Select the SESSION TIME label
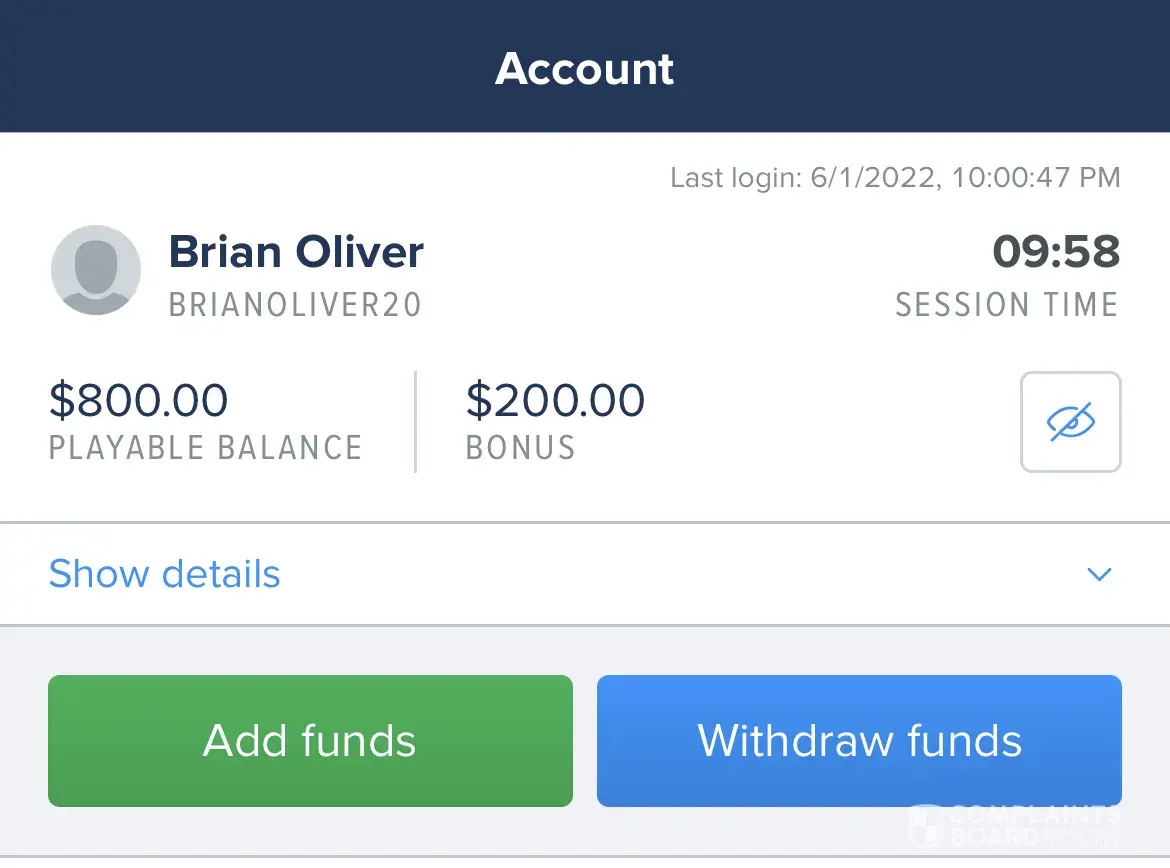Screen dimensions: 1170x868 tap(1006, 305)
